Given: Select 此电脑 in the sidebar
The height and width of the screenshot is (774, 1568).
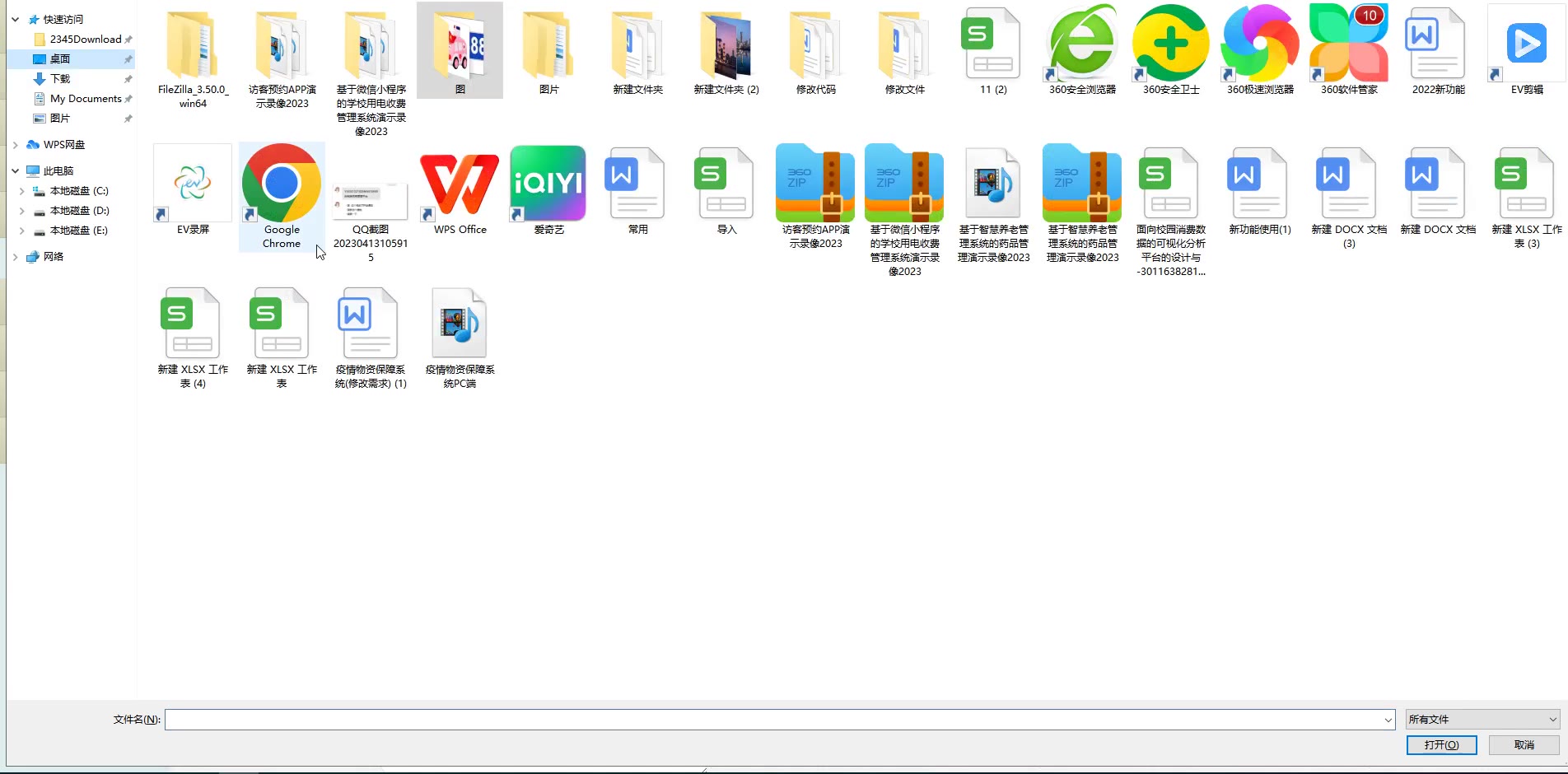Looking at the screenshot, I should 58,170.
